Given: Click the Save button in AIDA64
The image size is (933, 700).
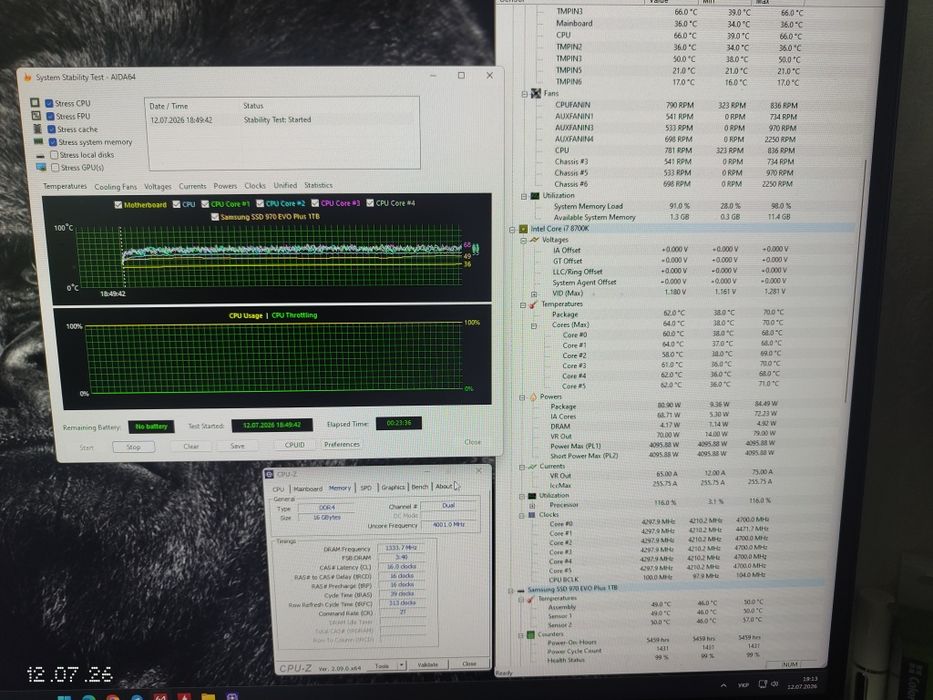Looking at the screenshot, I should pyautogui.click(x=237, y=445).
